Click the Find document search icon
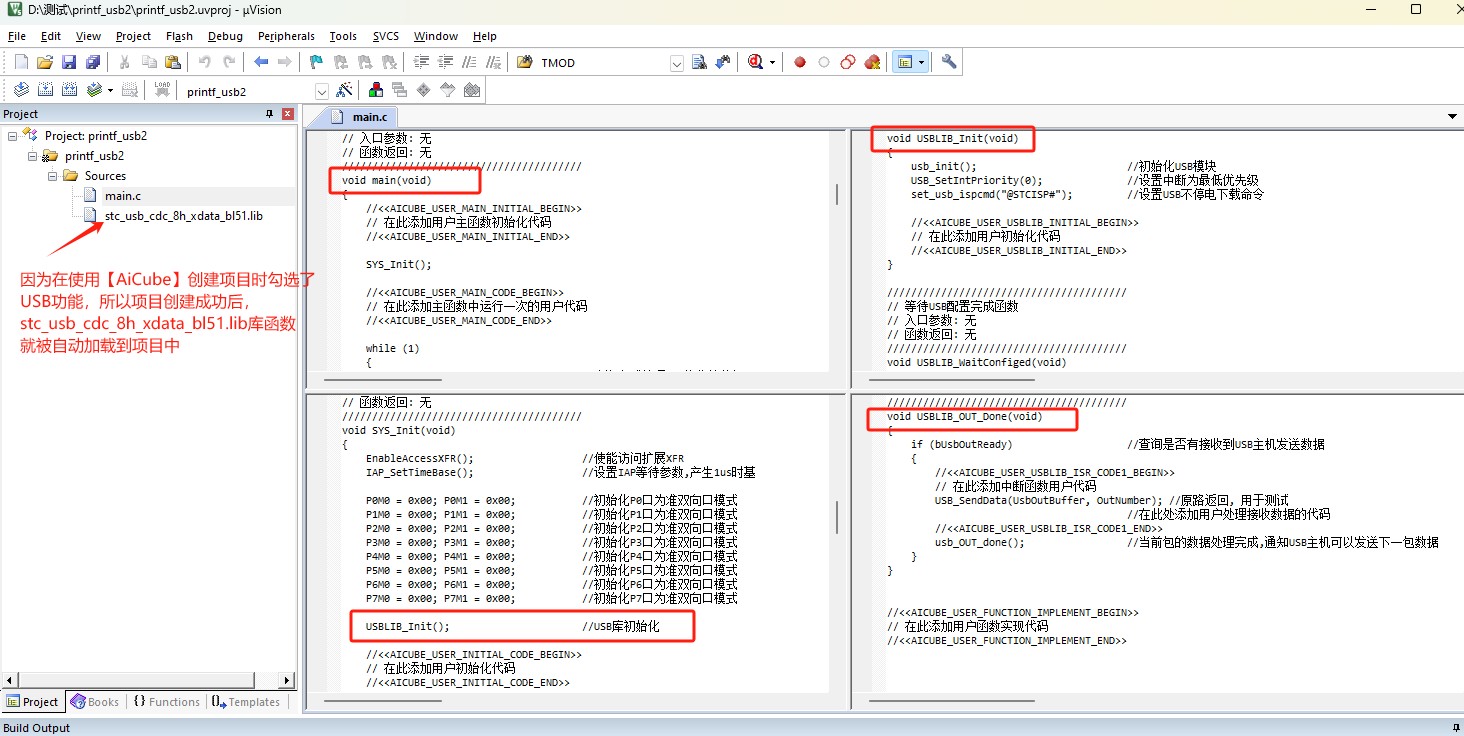Viewport: 1464px width, 736px height. (x=699, y=62)
